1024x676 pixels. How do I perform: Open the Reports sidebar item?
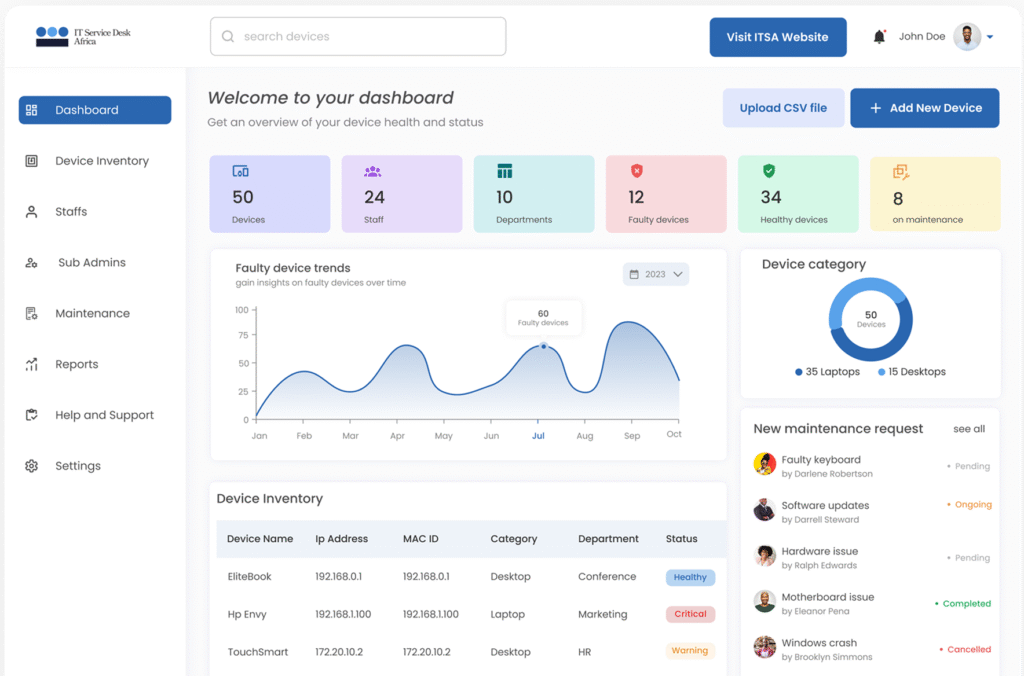click(76, 364)
